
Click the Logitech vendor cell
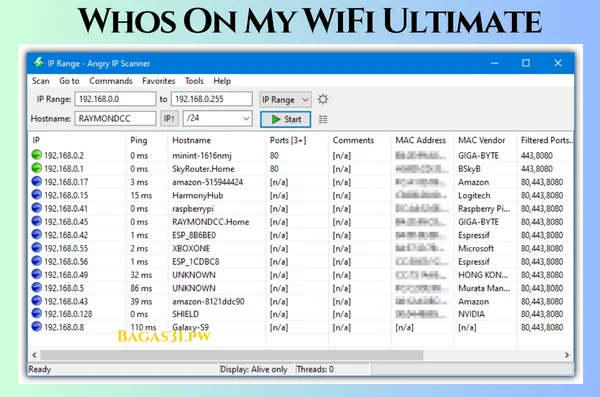point(474,195)
